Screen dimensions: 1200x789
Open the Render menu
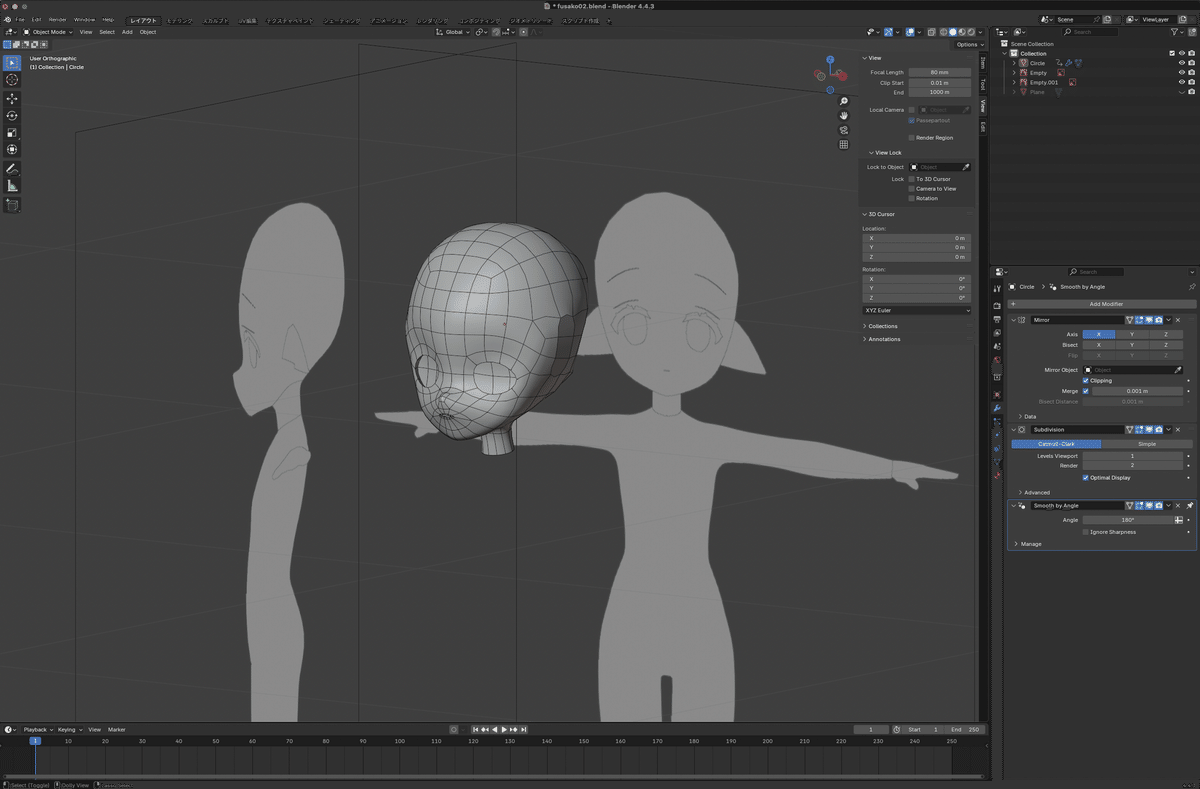coord(58,19)
